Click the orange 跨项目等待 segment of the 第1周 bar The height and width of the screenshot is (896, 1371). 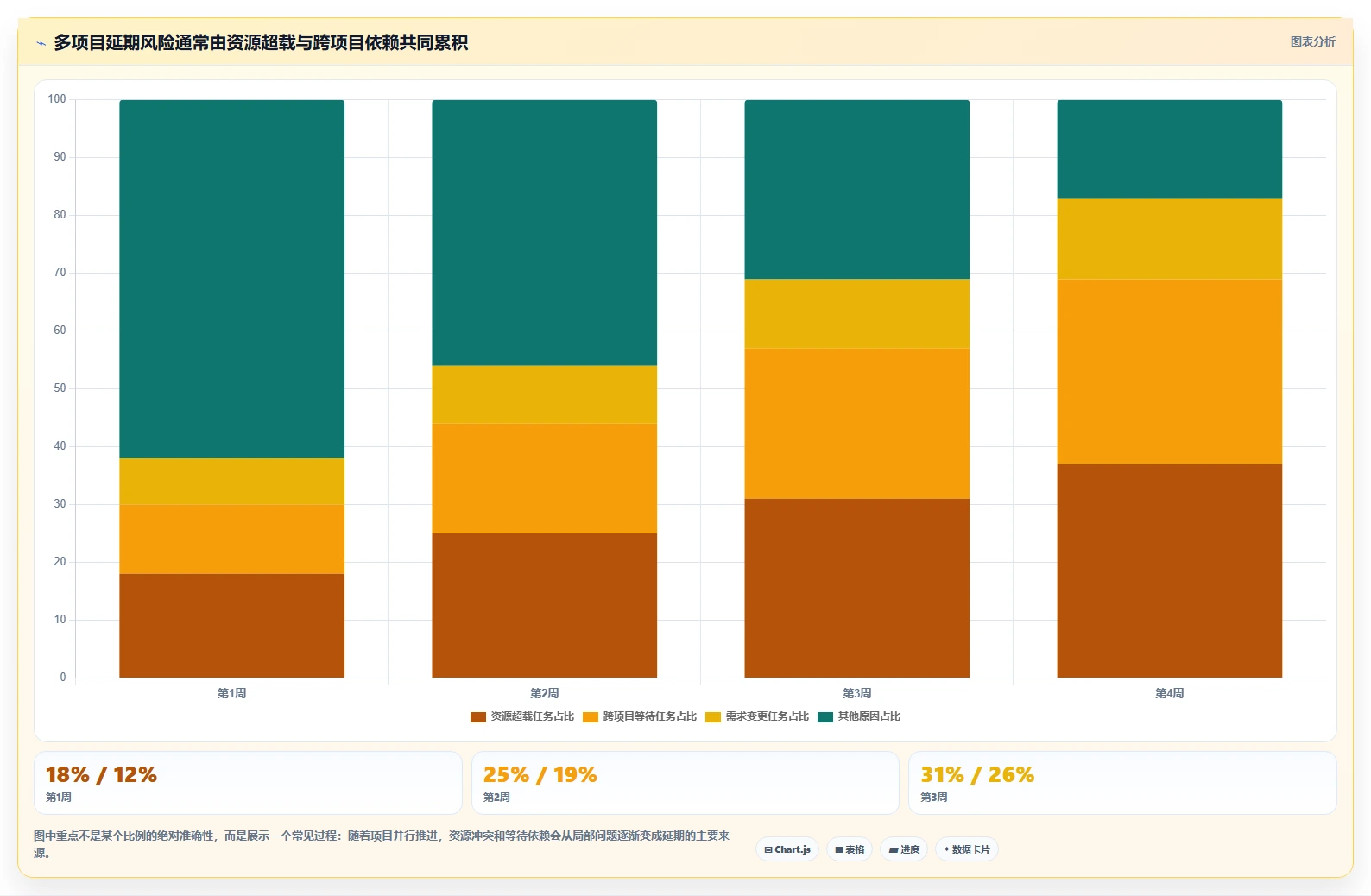point(232,539)
